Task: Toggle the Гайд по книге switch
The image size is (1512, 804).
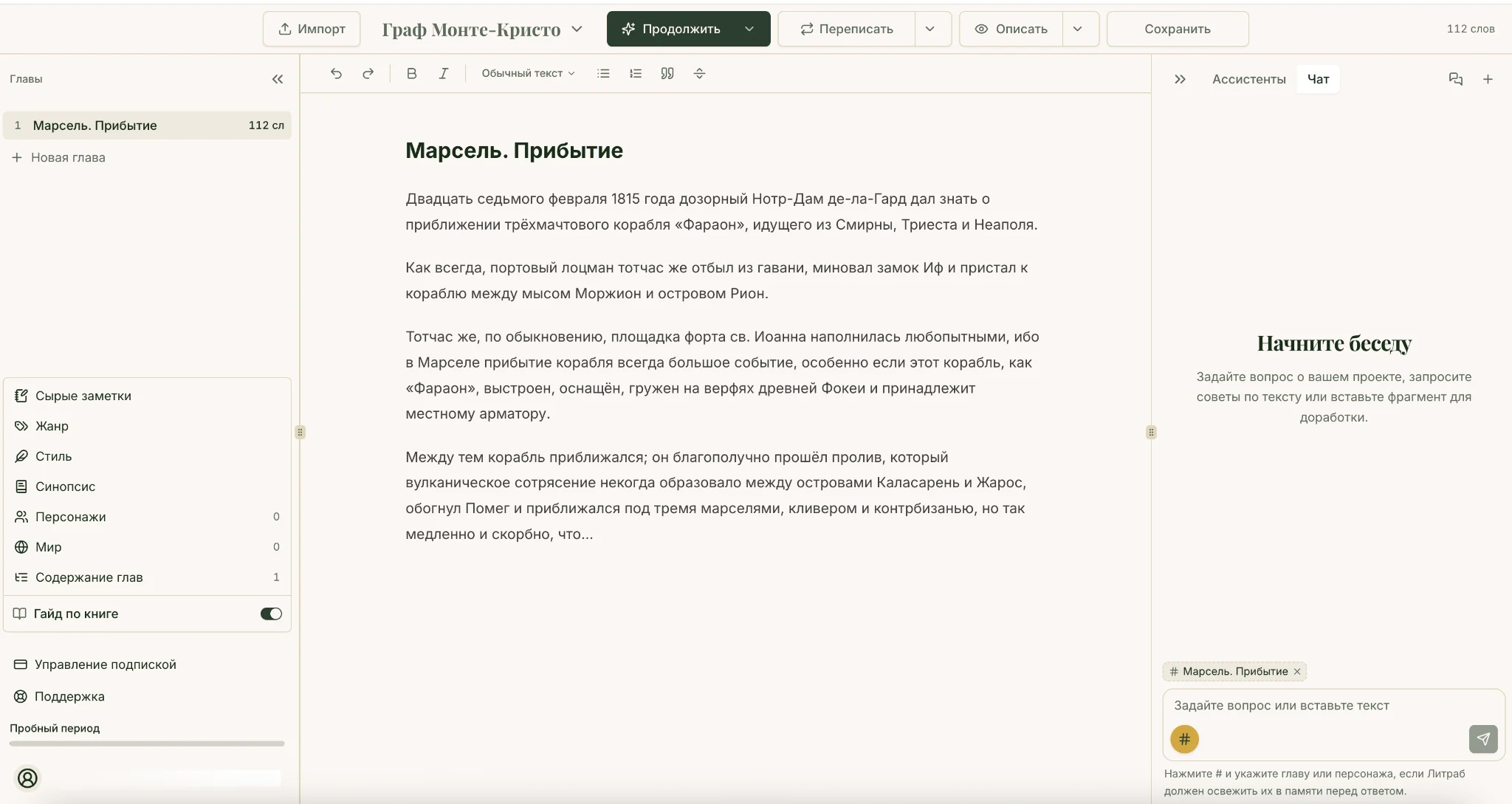Action: (x=271, y=614)
